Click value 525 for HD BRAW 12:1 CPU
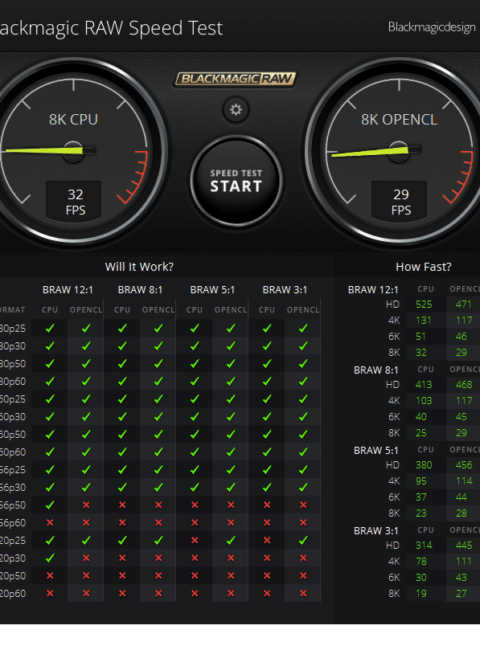This screenshot has width=480, height=650. [424, 304]
